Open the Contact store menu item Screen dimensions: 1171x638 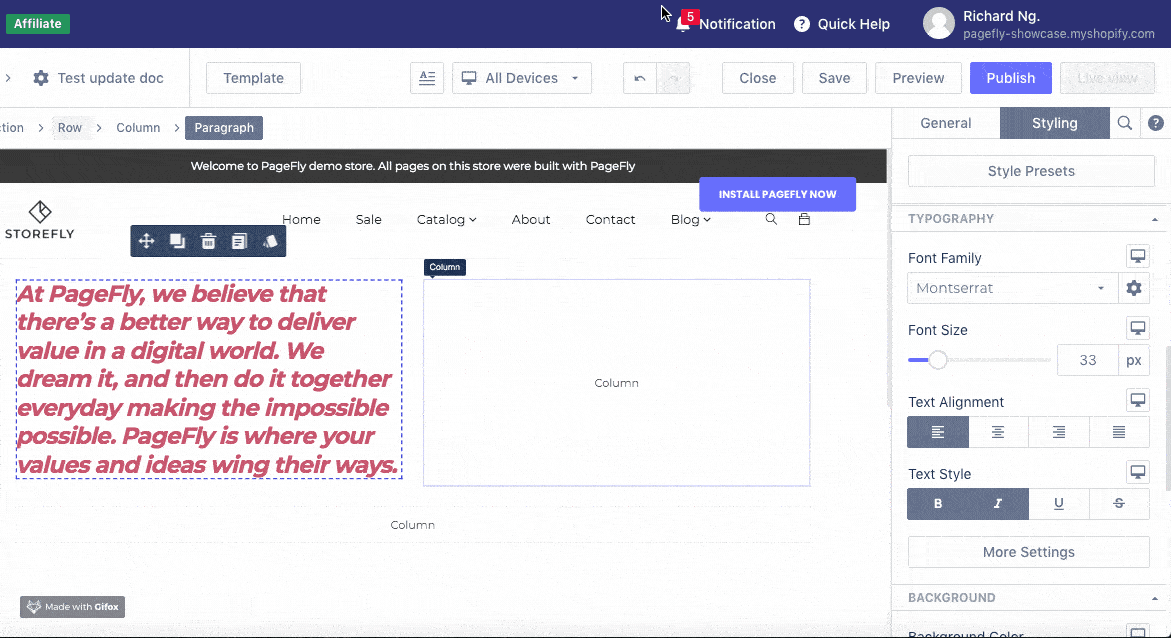click(610, 219)
